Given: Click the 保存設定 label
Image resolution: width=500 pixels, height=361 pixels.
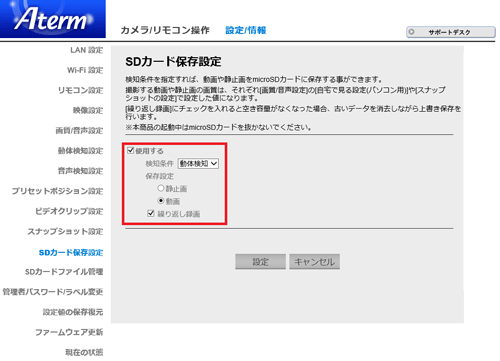Looking at the screenshot, I should click(159, 176).
